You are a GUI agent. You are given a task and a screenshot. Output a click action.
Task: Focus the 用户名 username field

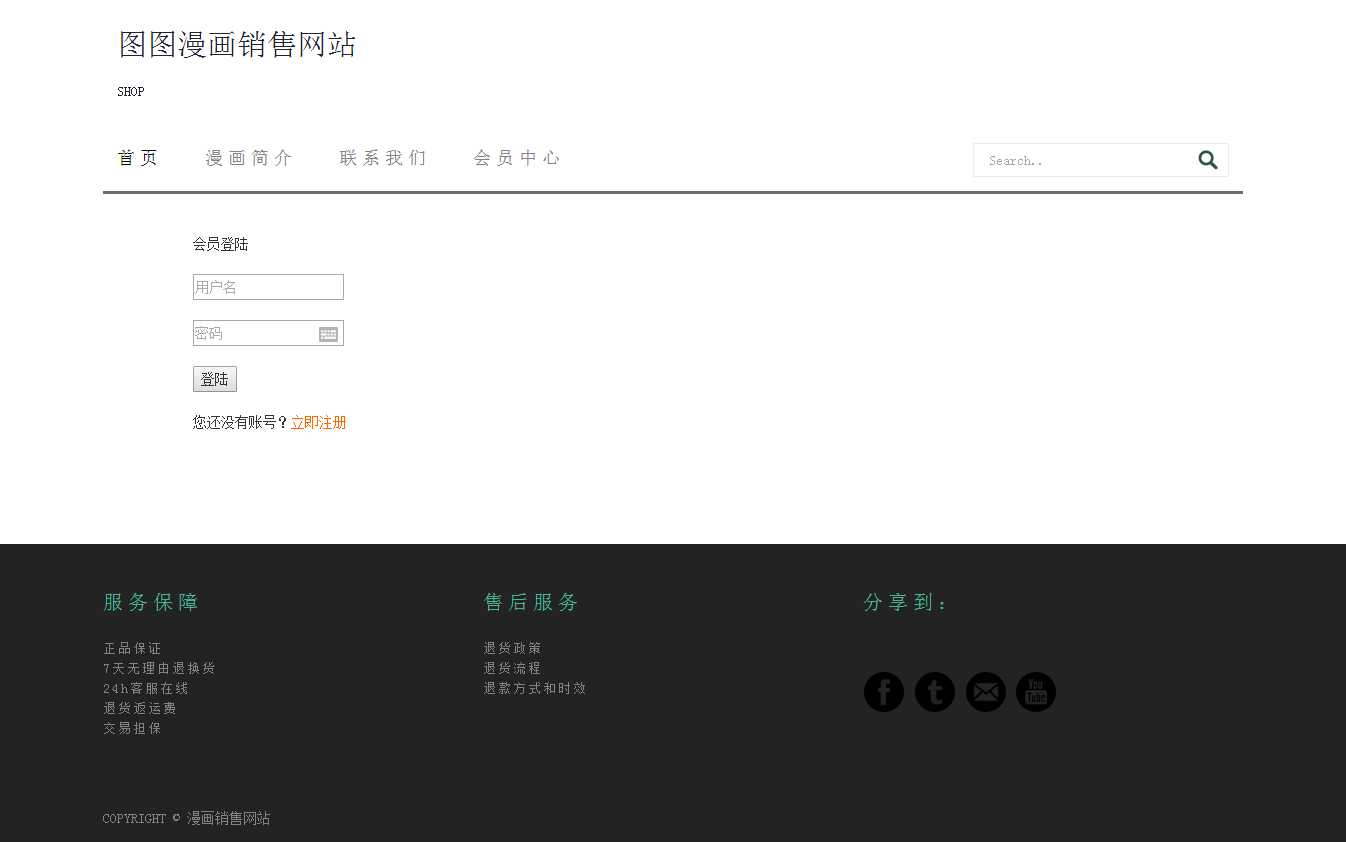point(268,287)
